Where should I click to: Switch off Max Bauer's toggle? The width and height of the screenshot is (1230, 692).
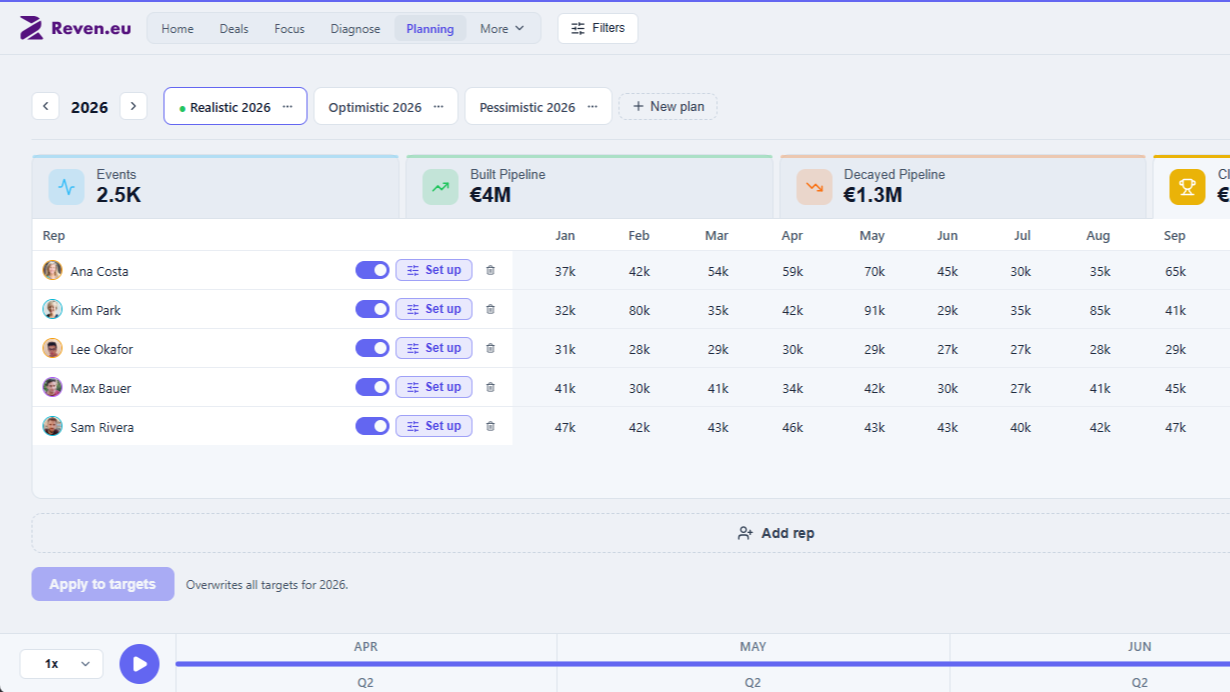[x=372, y=387]
